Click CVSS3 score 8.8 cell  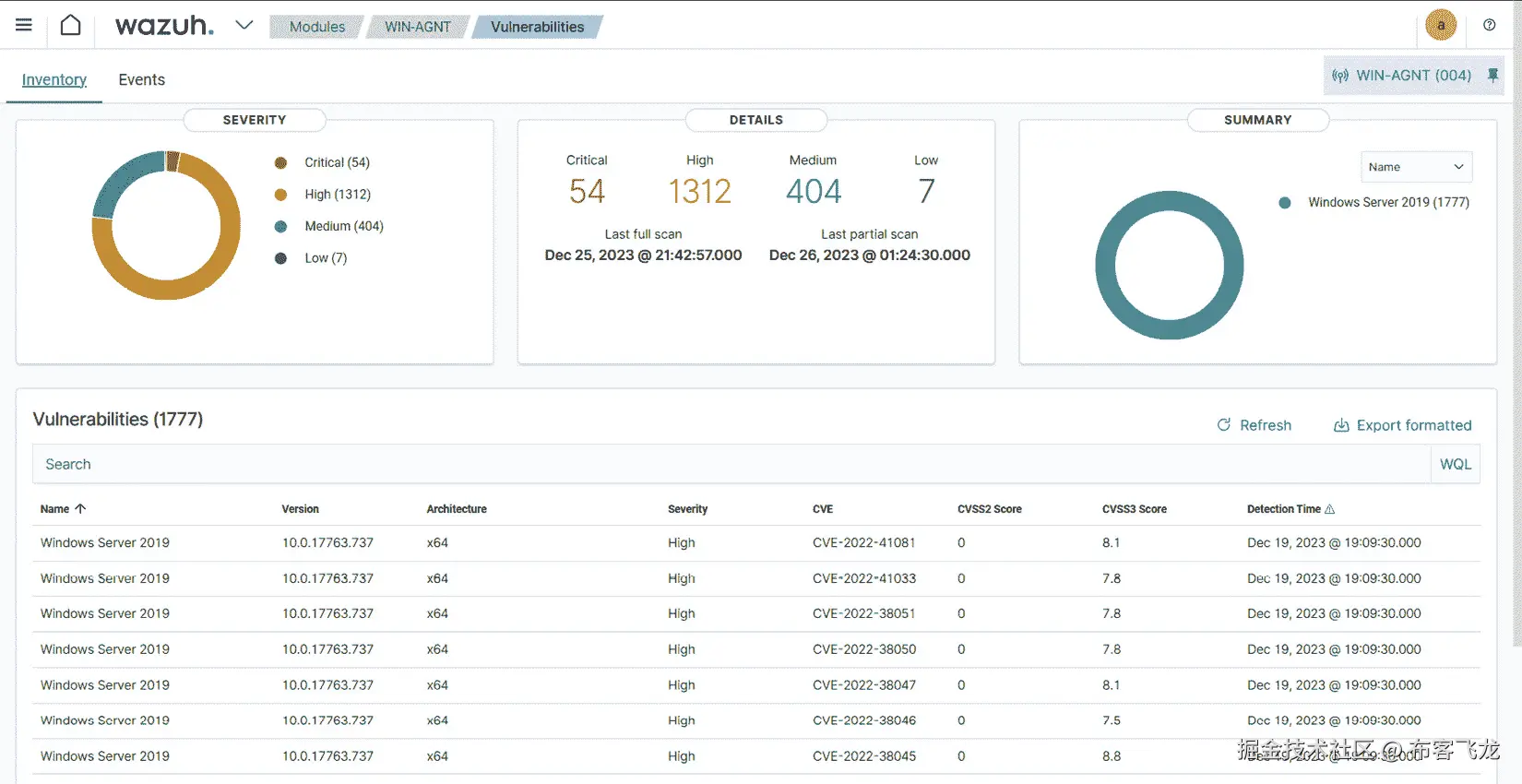(1112, 756)
